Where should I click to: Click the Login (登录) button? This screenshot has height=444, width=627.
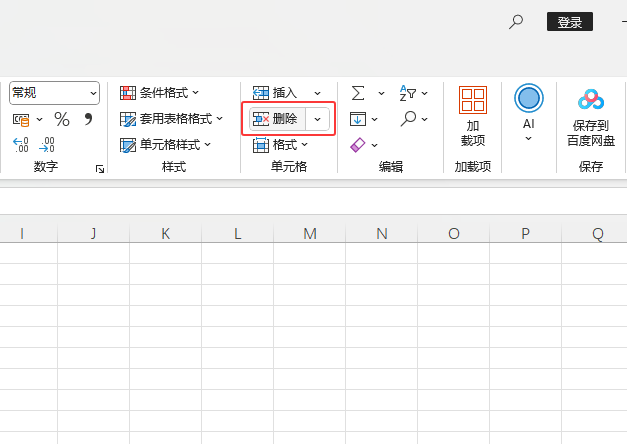coord(570,22)
